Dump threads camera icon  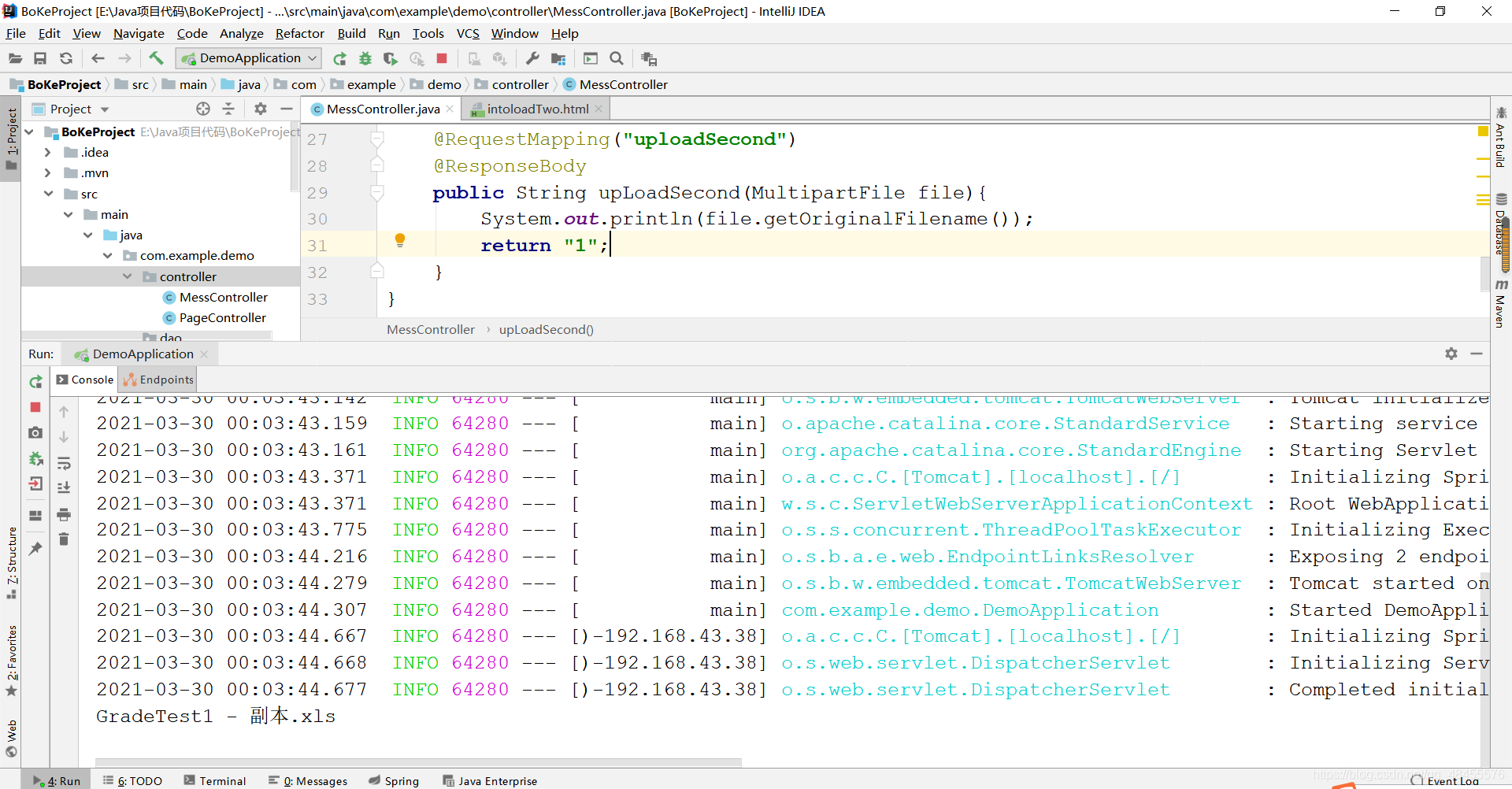click(x=35, y=432)
